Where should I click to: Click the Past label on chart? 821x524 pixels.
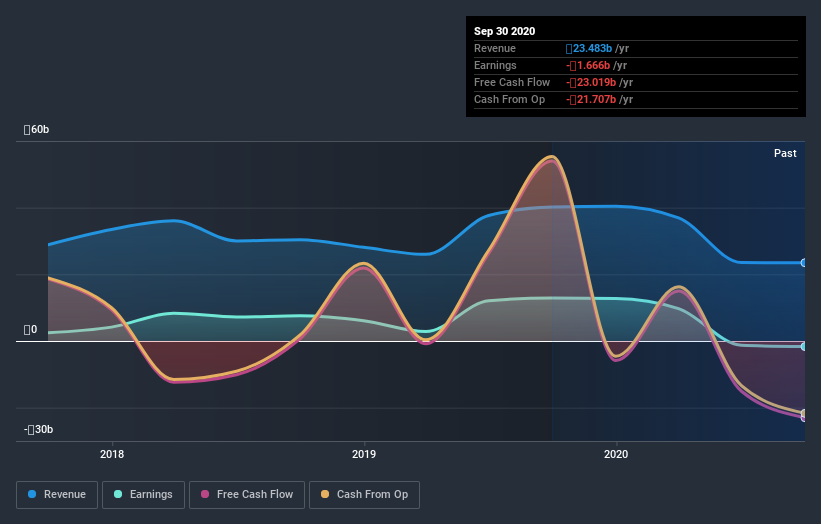[x=785, y=153]
